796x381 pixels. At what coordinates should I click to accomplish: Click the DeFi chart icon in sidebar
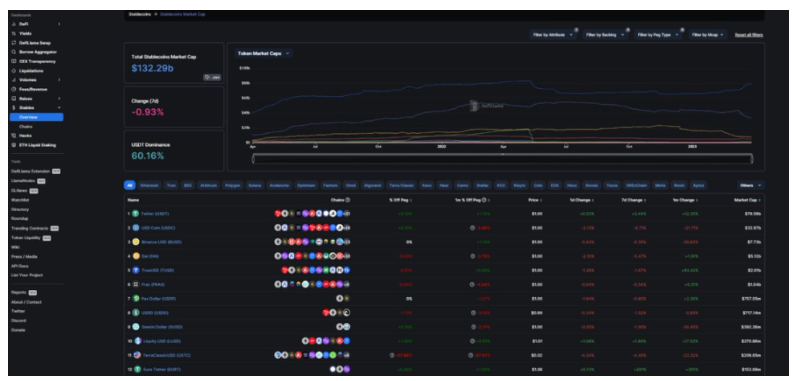[14, 24]
